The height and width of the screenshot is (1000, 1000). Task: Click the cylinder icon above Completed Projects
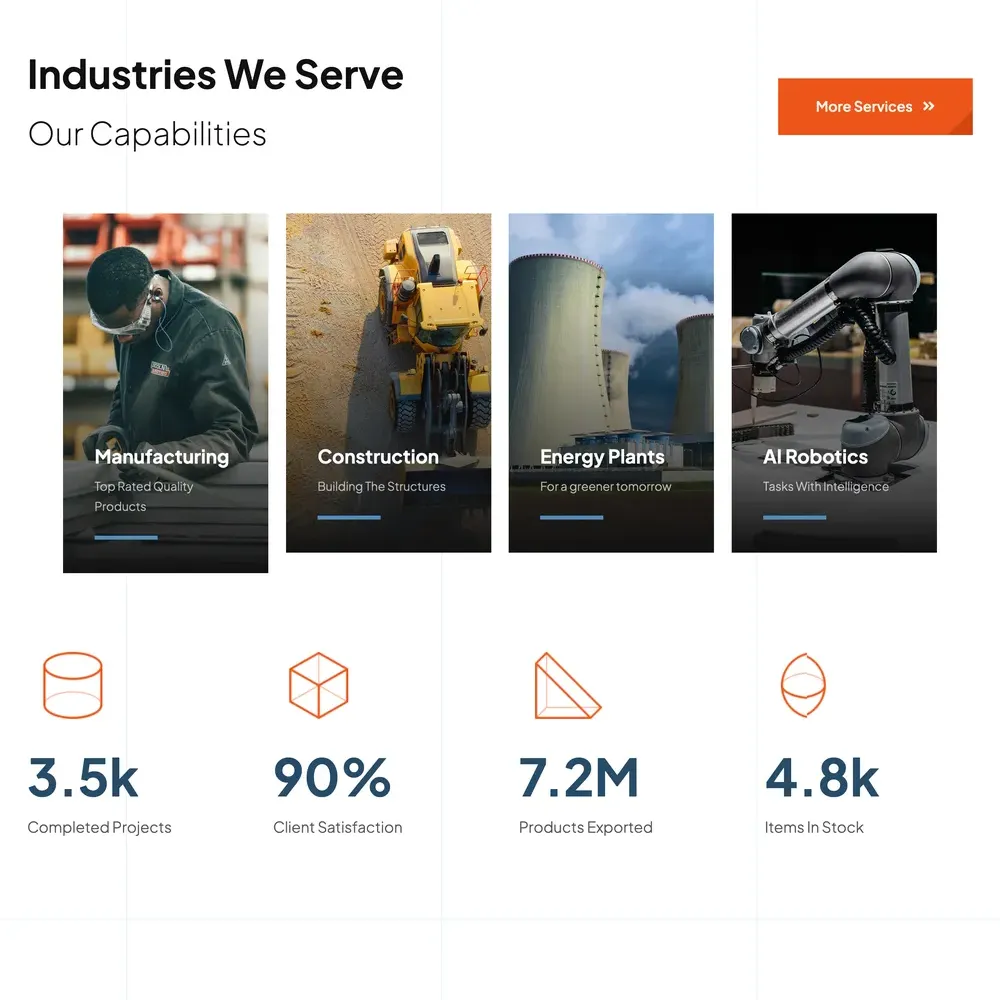(72, 685)
